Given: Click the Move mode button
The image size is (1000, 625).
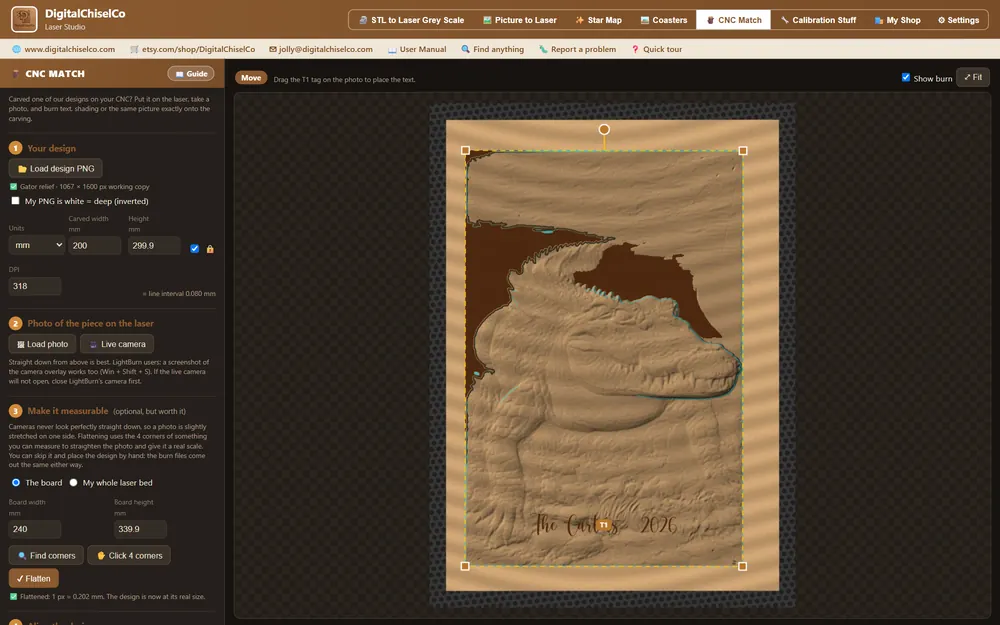Looking at the screenshot, I should pos(251,78).
